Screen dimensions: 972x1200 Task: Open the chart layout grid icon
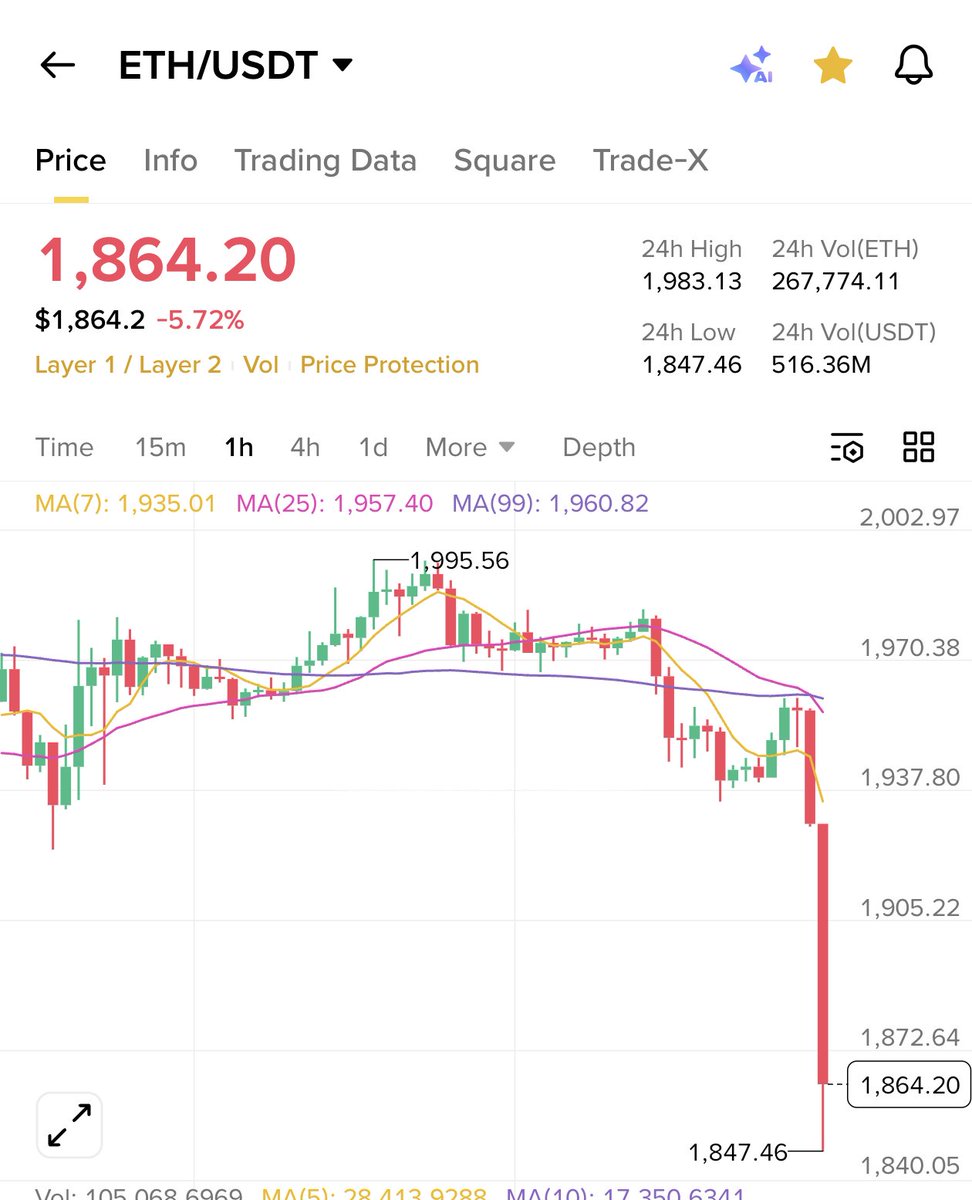point(918,447)
